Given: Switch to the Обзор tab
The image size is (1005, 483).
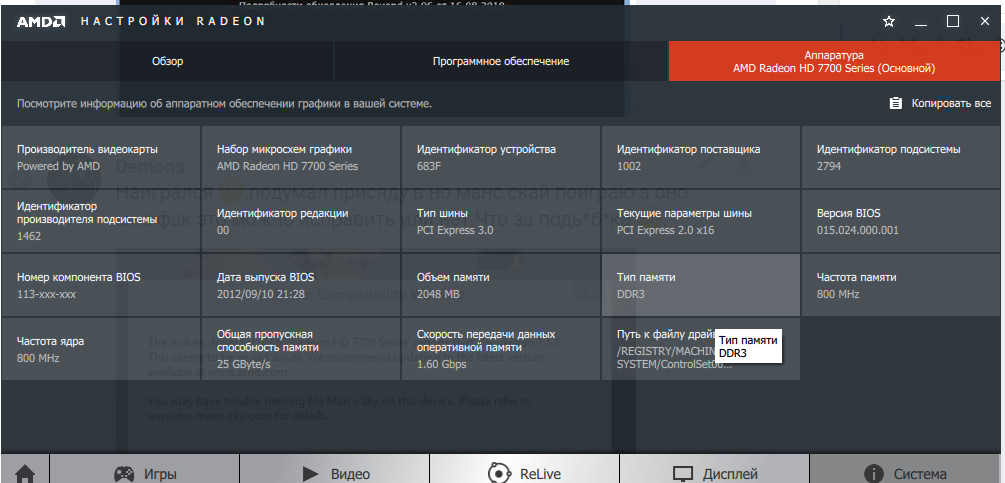Looking at the screenshot, I should (167, 61).
